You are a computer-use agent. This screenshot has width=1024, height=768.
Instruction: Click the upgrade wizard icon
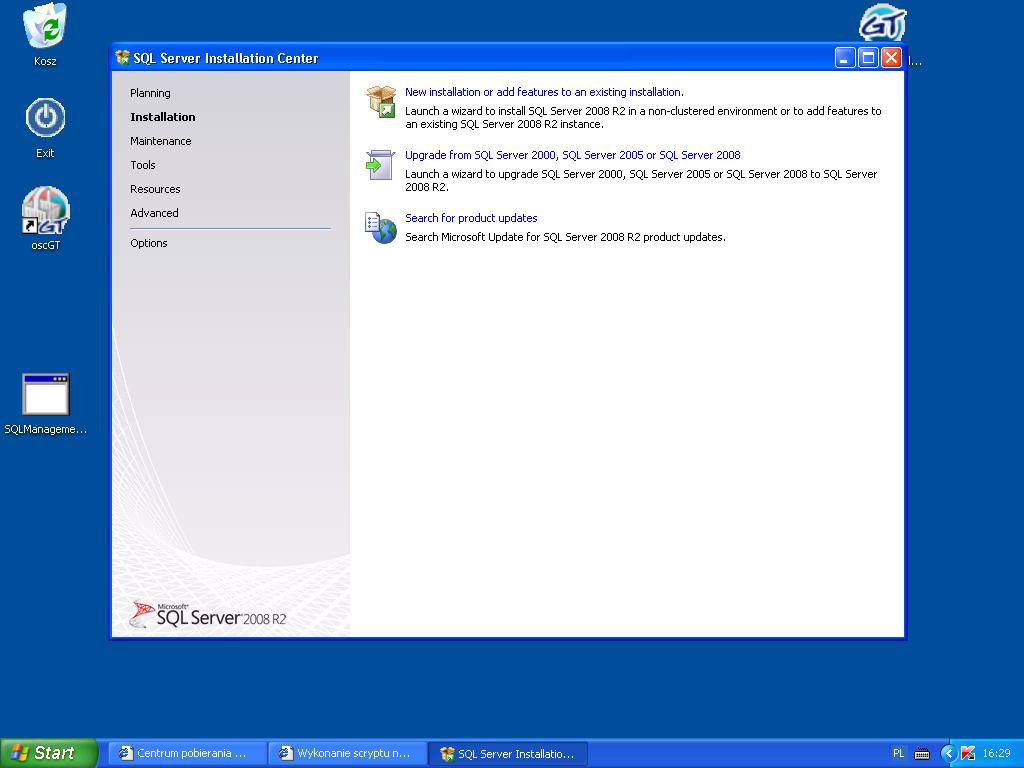coord(380,165)
